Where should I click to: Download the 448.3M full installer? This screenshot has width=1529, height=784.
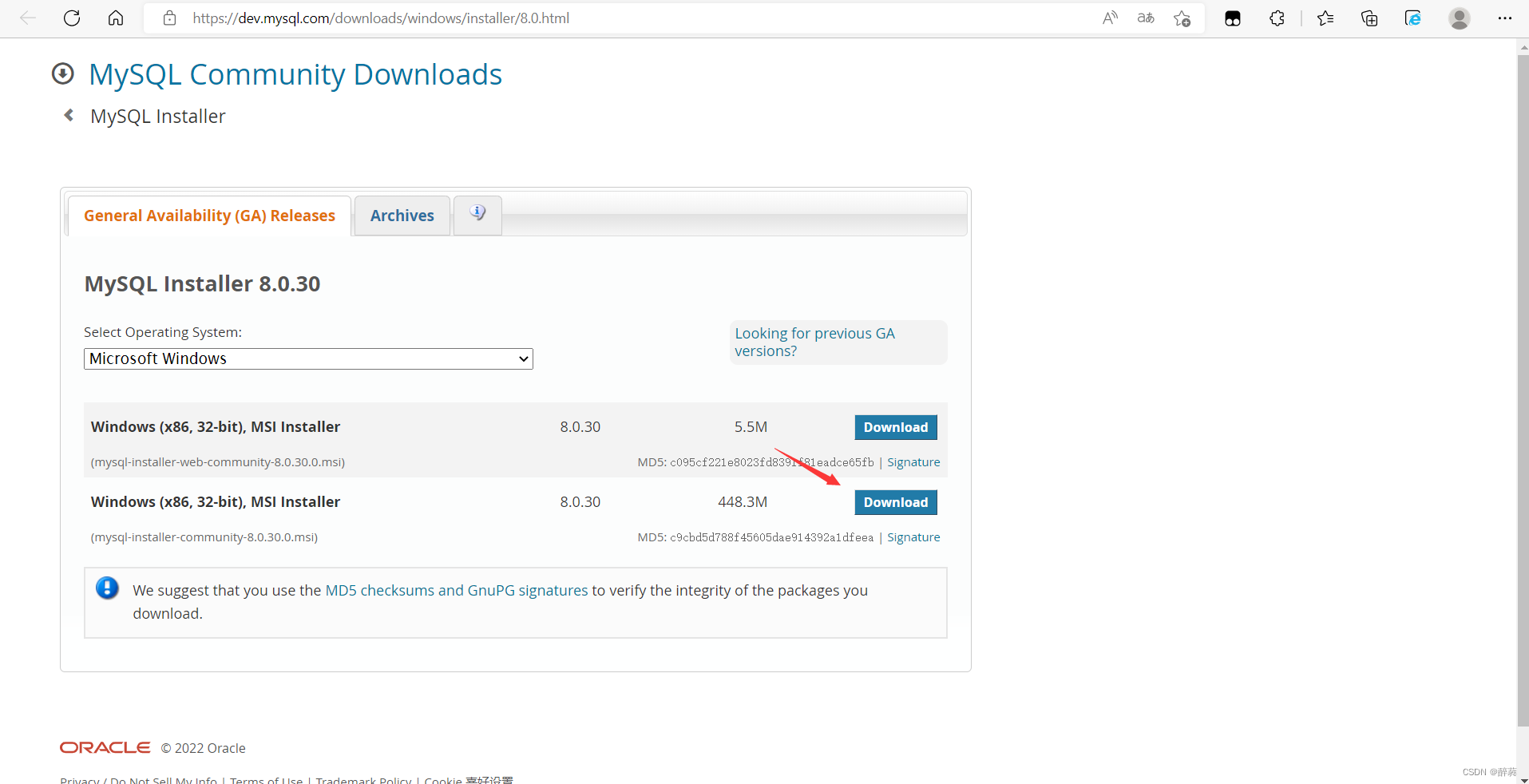tap(896, 502)
